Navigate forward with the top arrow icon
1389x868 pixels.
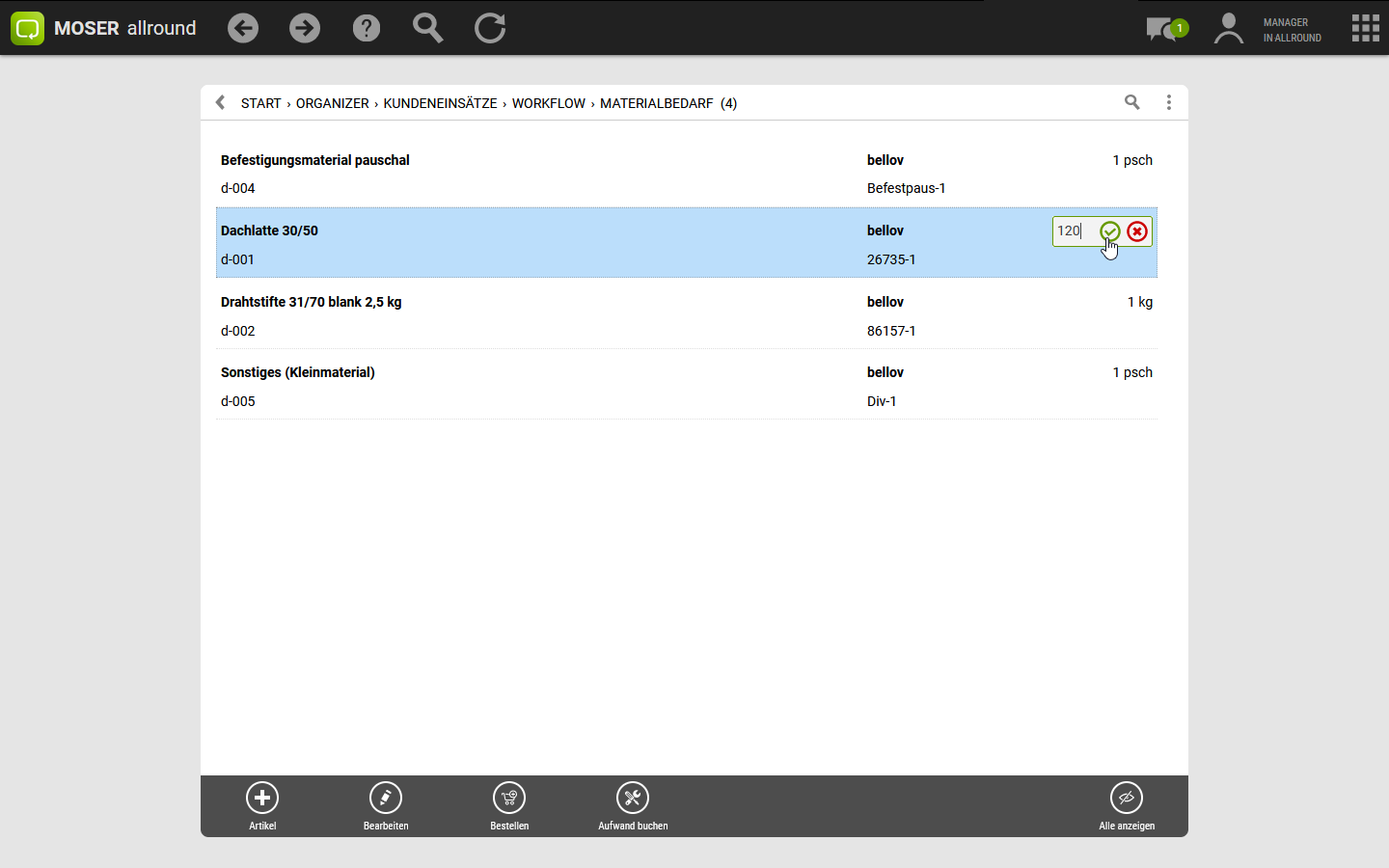tap(305, 28)
